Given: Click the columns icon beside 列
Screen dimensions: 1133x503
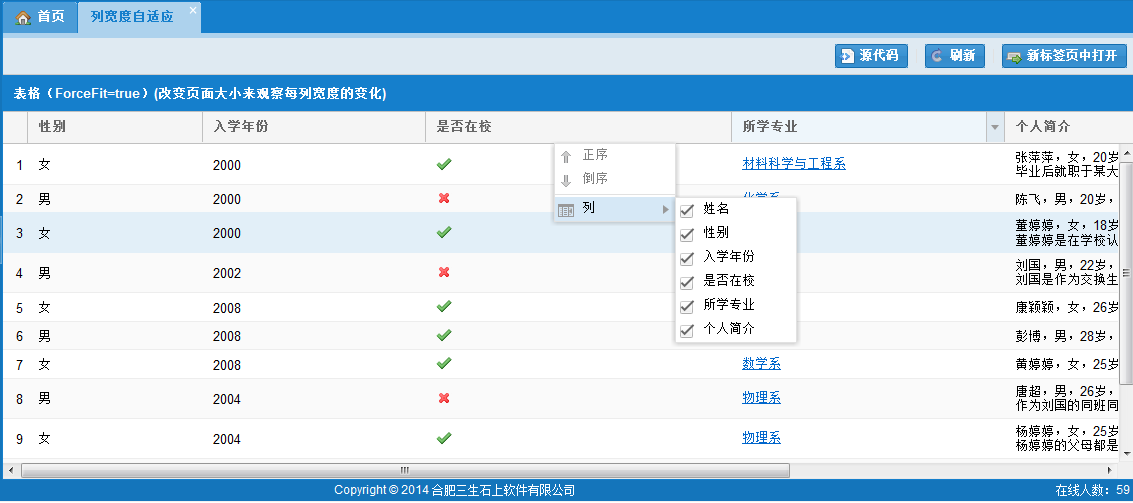Looking at the screenshot, I should (566, 209).
